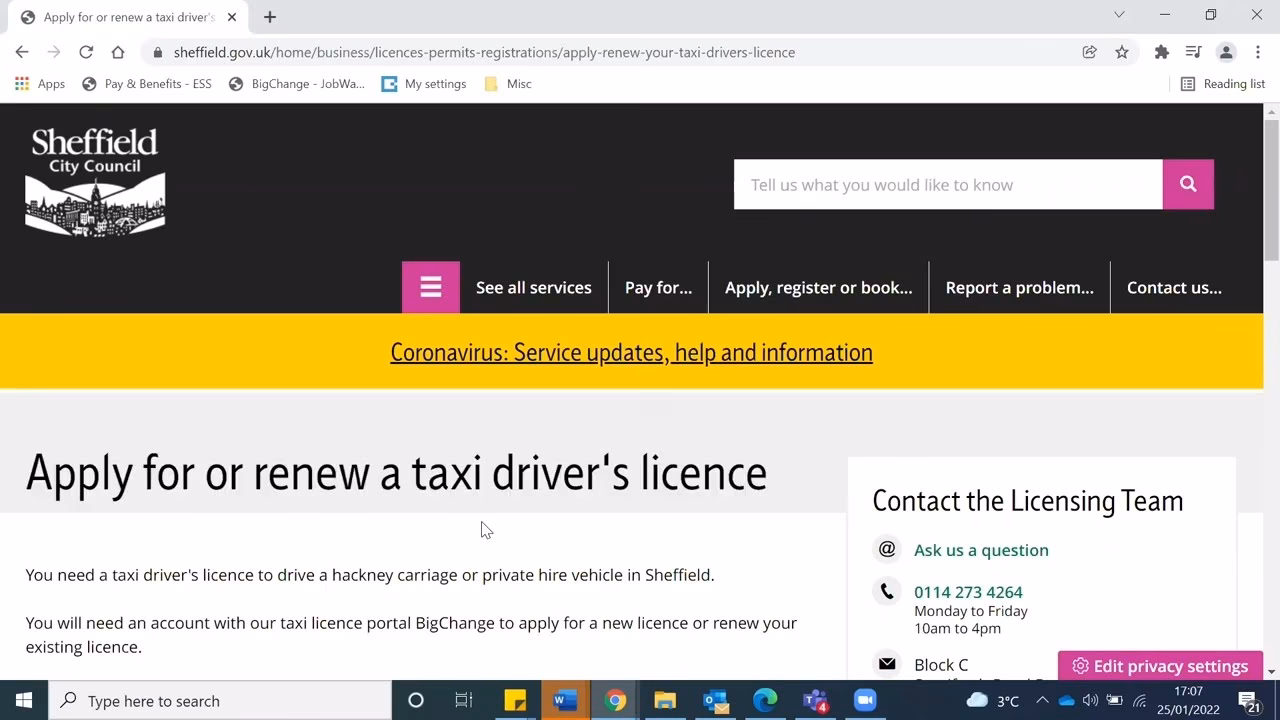
Task: Click the Ask us a question @ icon
Action: (x=887, y=549)
